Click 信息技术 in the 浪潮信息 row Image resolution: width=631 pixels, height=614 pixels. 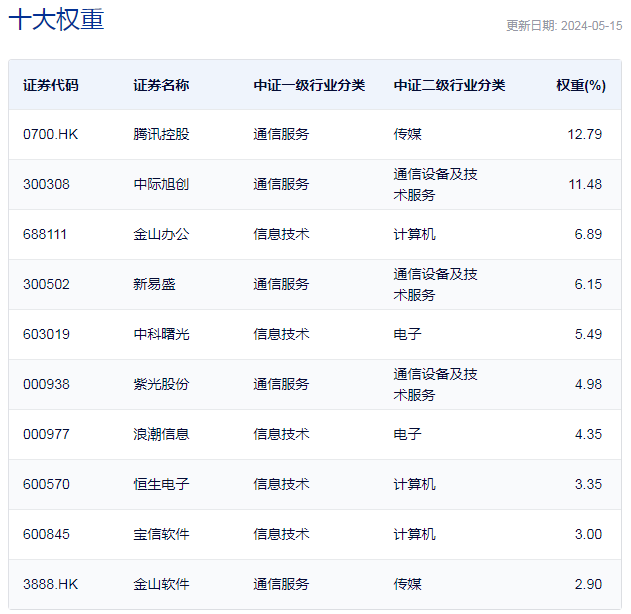pos(281,434)
